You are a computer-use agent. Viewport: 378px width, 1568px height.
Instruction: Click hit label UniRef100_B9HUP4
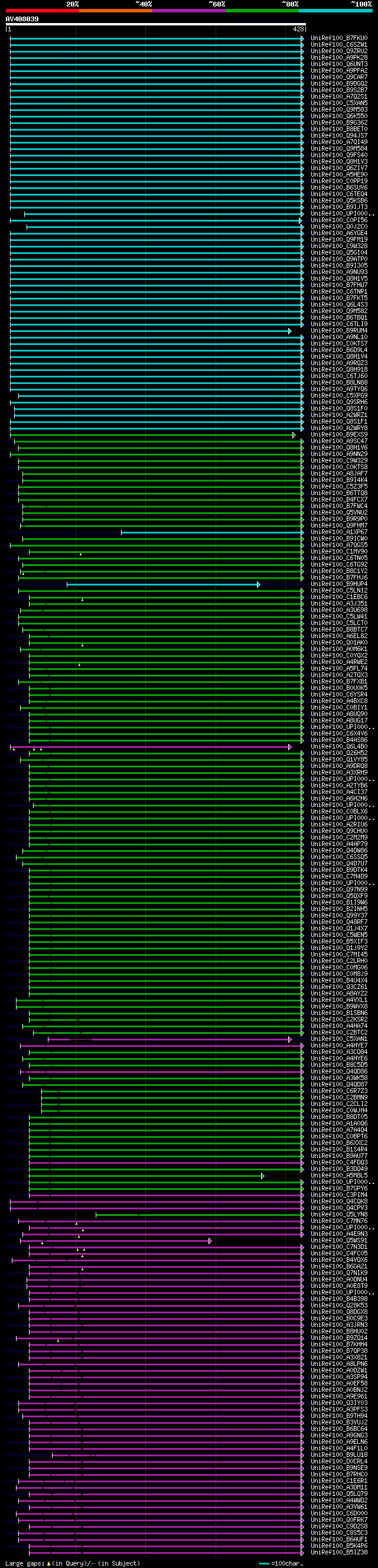click(339, 584)
